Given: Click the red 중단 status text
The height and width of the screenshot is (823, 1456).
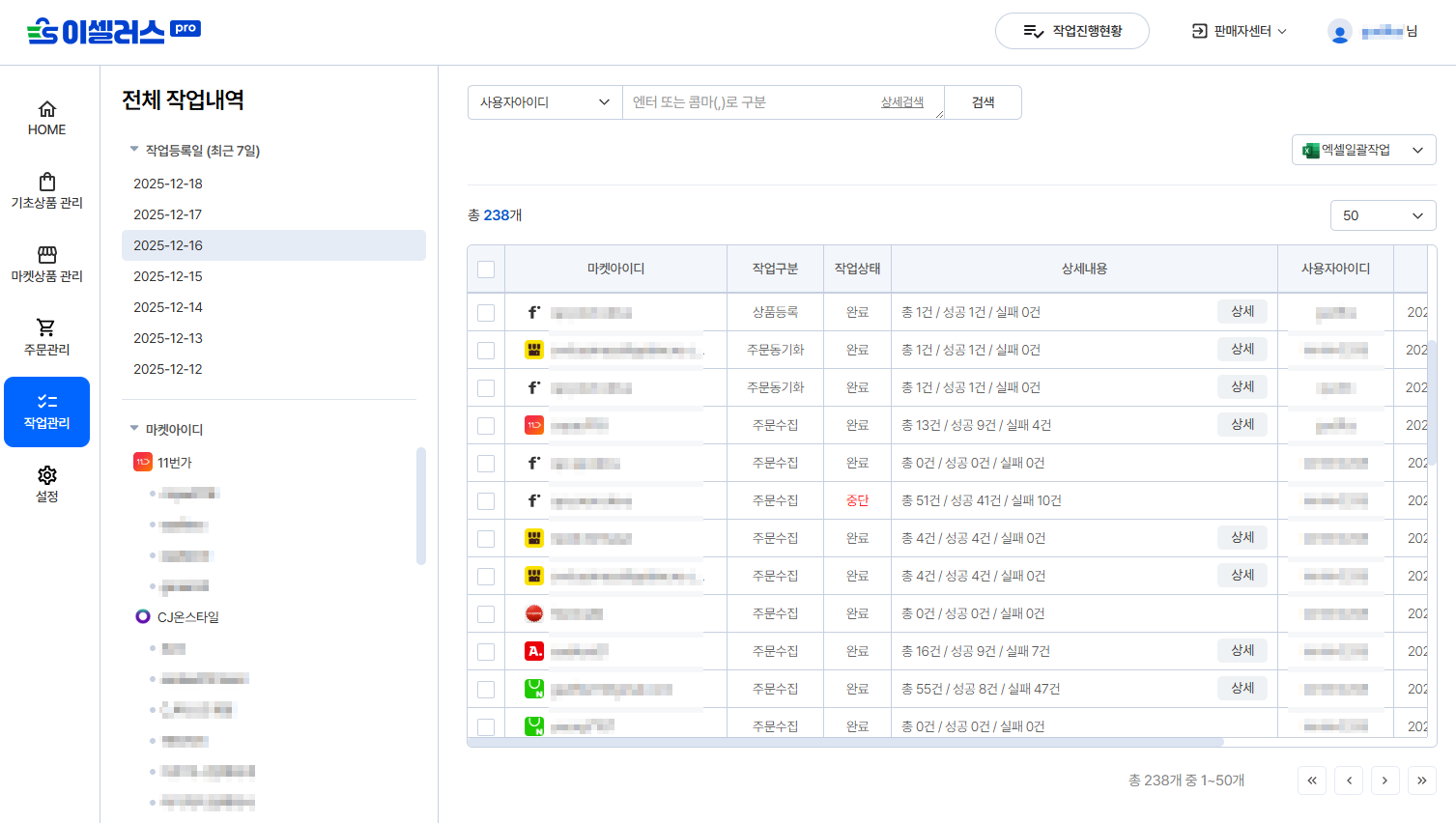Looking at the screenshot, I should pos(858,500).
